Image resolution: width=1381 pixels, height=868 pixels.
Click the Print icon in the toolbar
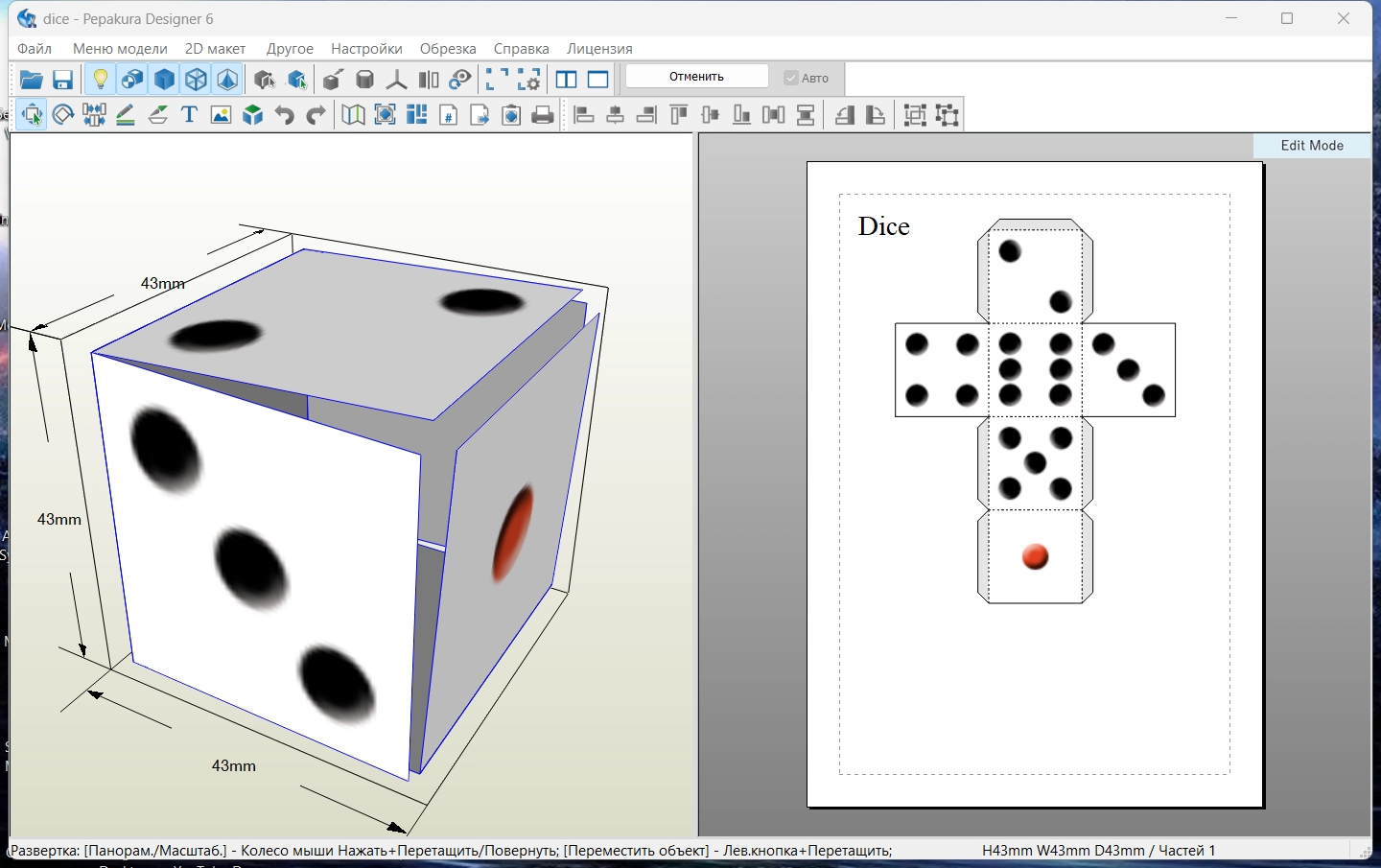tap(543, 115)
